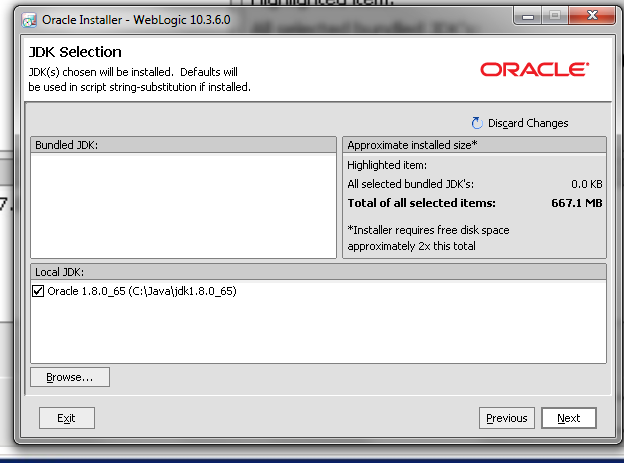Click the Oracle Installer title bar icon
The height and width of the screenshot is (463, 624).
[x=29, y=20]
